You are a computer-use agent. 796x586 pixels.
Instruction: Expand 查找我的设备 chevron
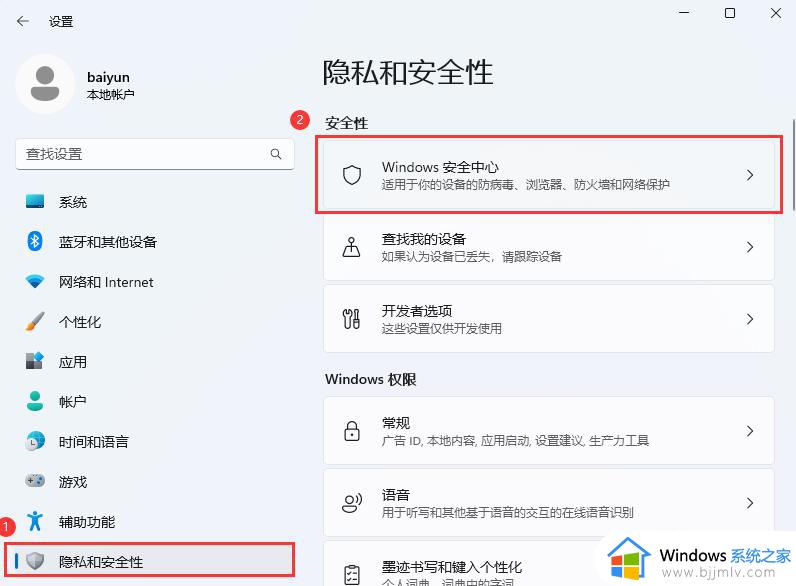[750, 247]
